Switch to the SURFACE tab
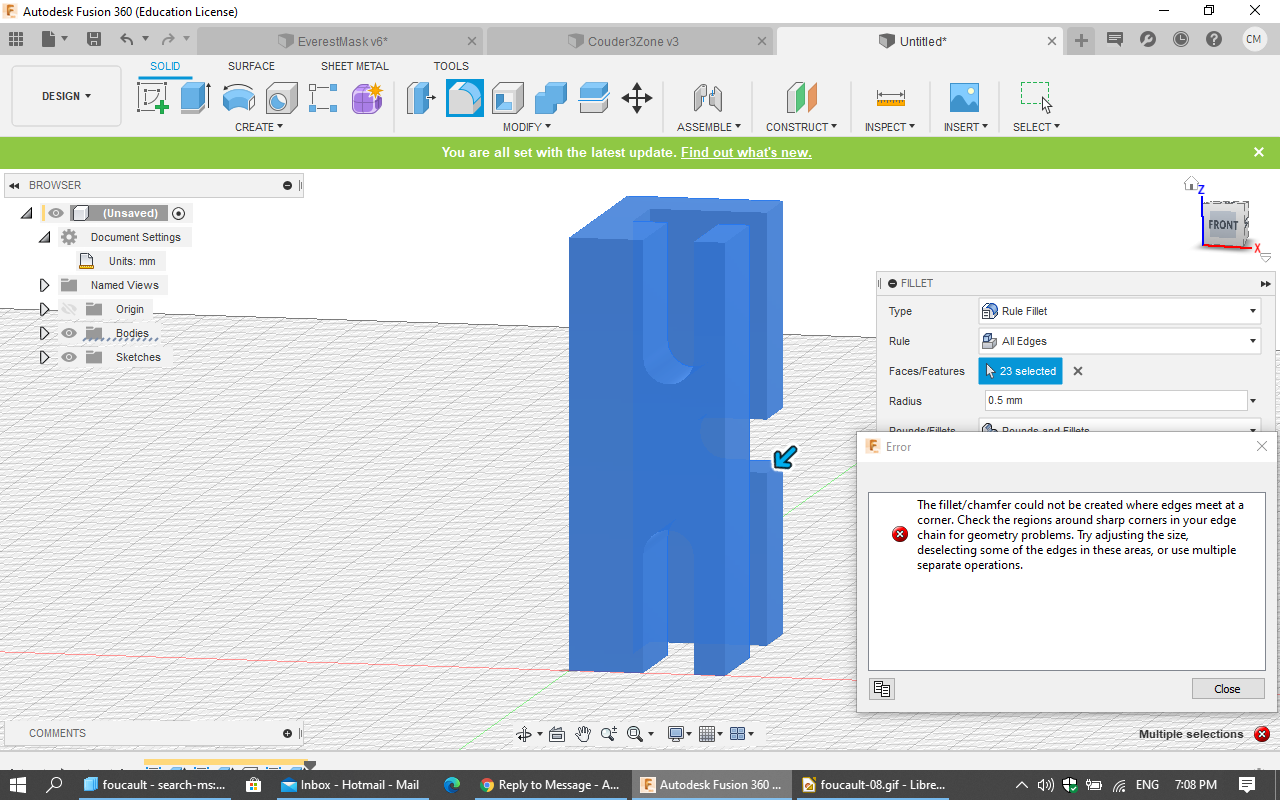 point(250,66)
